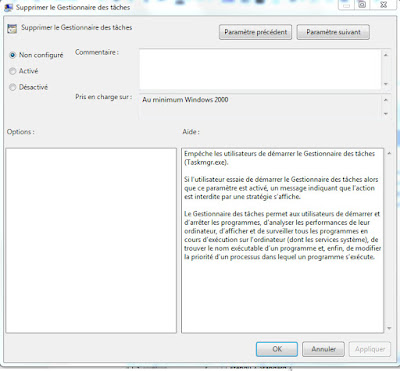Click the grayed-out Appliquer button
The height and width of the screenshot is (371, 400).
coord(370,349)
